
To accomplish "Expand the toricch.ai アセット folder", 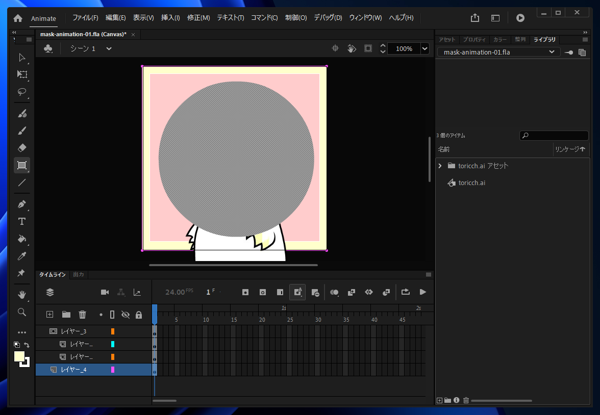I will coord(440,166).
